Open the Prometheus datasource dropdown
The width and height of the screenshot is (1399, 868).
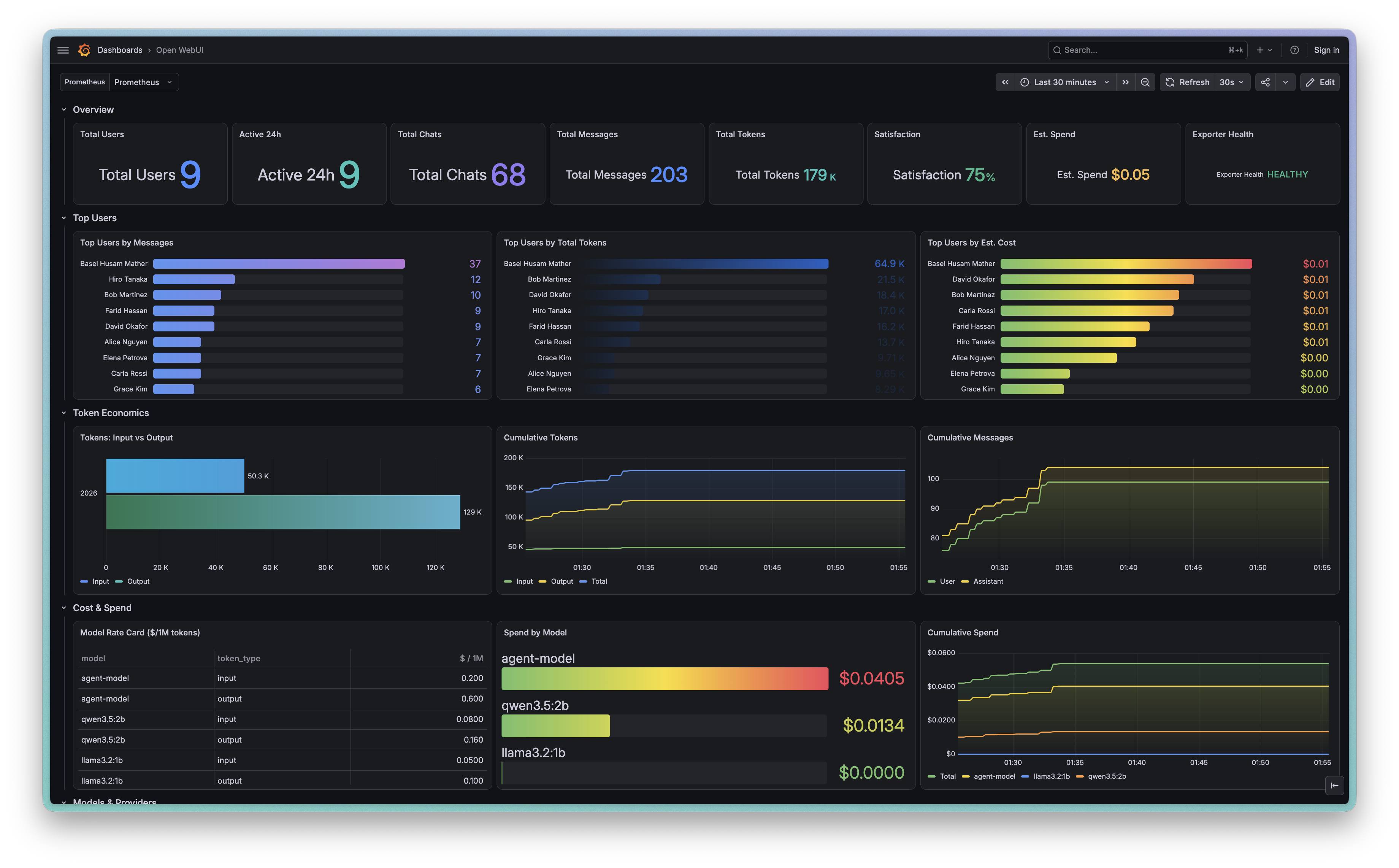144,82
